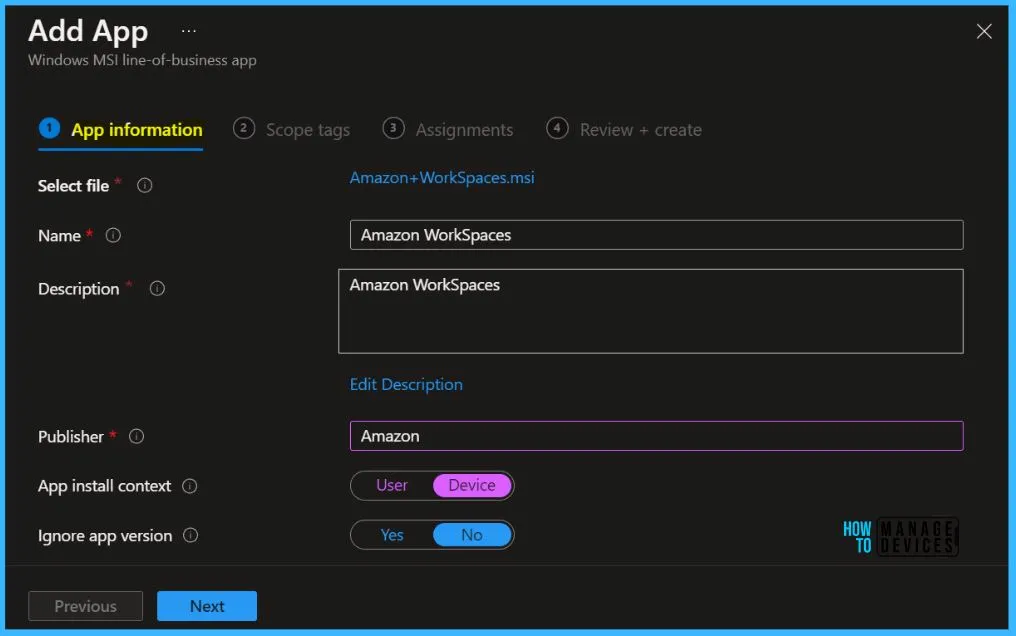Viewport: 1016px width, 636px height.
Task: Click the info icon next to Publisher
Action: [x=136, y=437]
